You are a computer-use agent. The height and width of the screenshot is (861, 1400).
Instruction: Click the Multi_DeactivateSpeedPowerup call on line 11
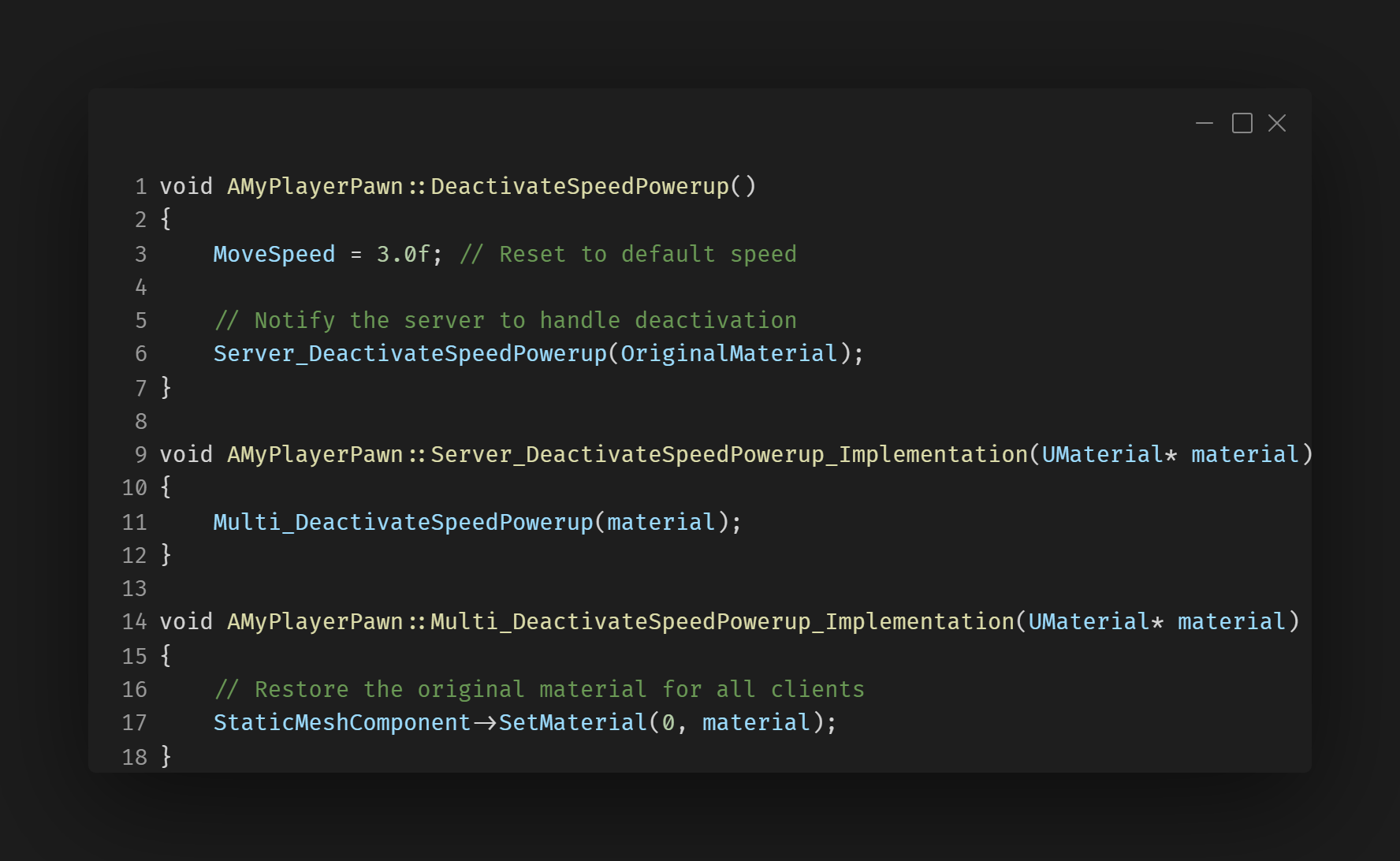(403, 523)
